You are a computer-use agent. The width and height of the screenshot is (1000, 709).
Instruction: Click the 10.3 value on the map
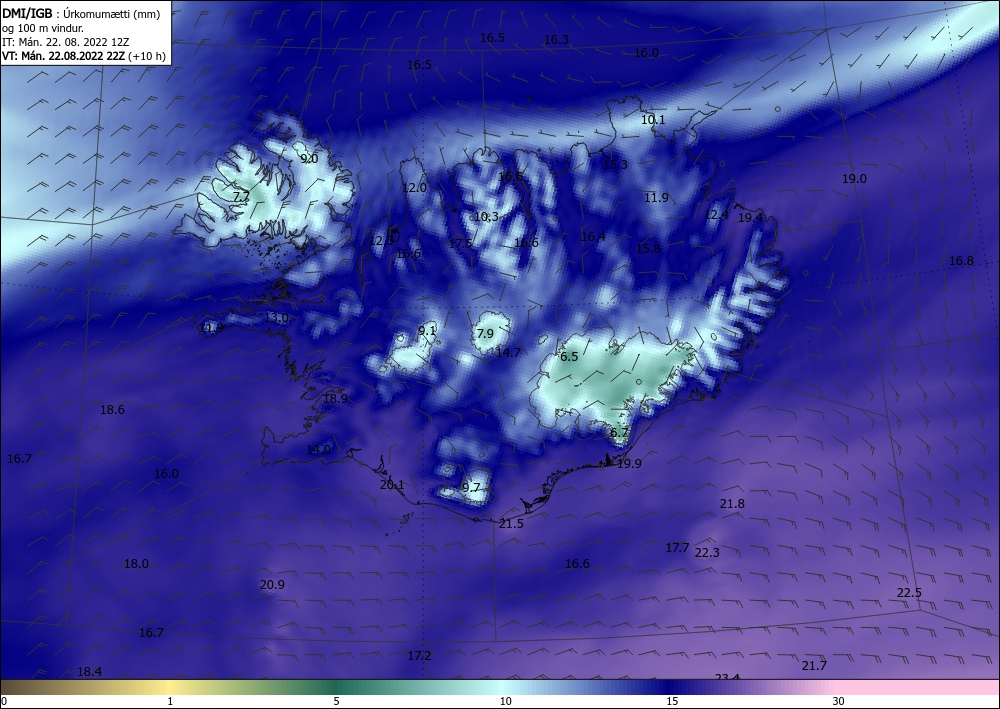click(x=487, y=217)
